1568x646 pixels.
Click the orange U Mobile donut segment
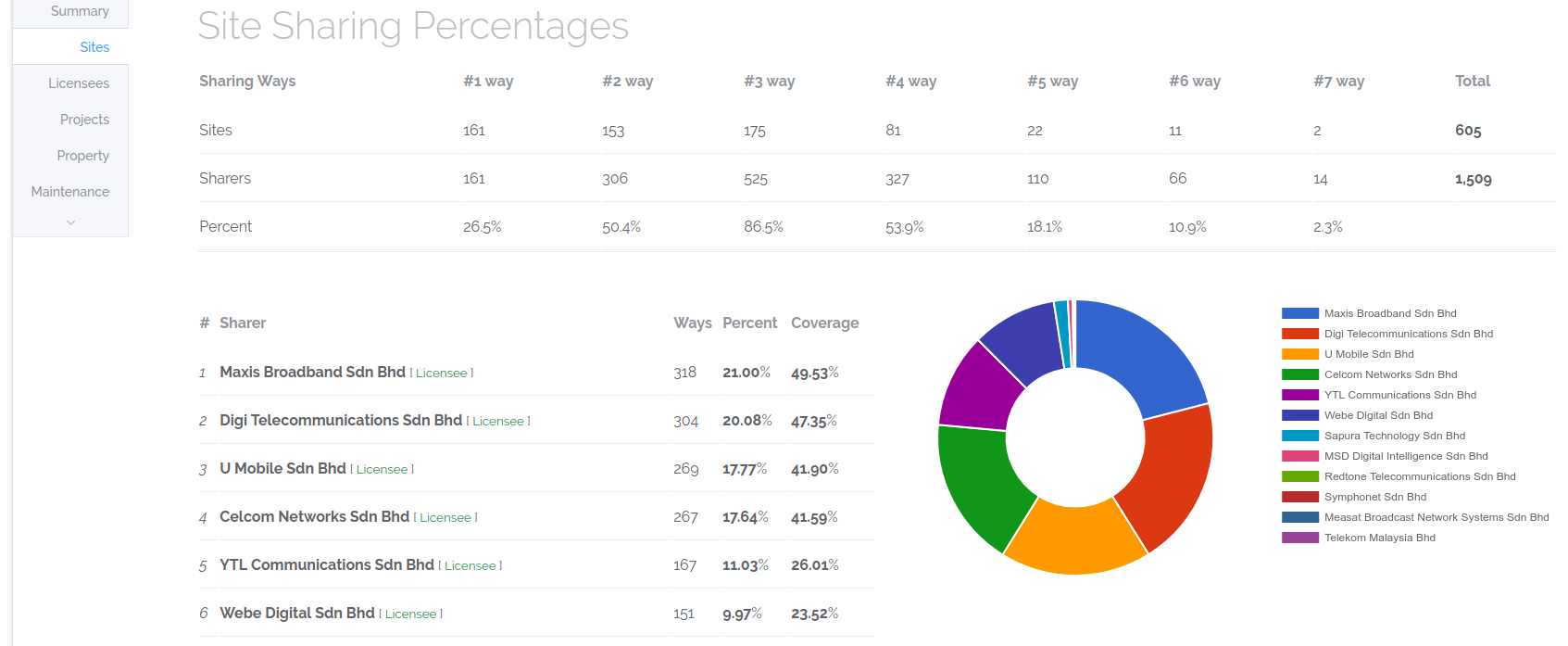1075,540
